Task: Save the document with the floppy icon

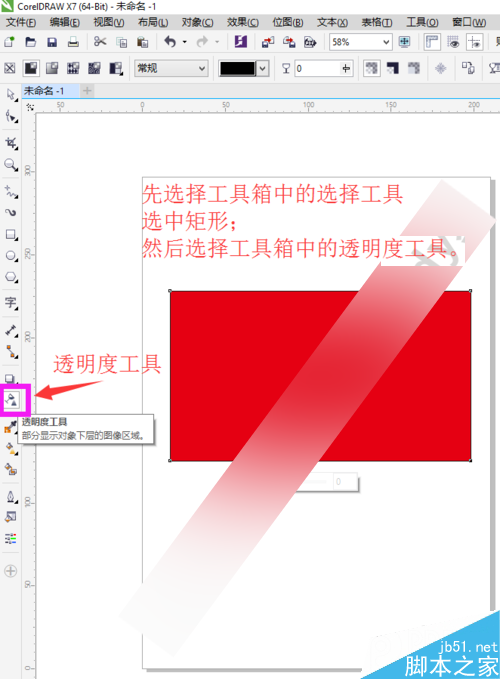Action: click(x=52, y=42)
